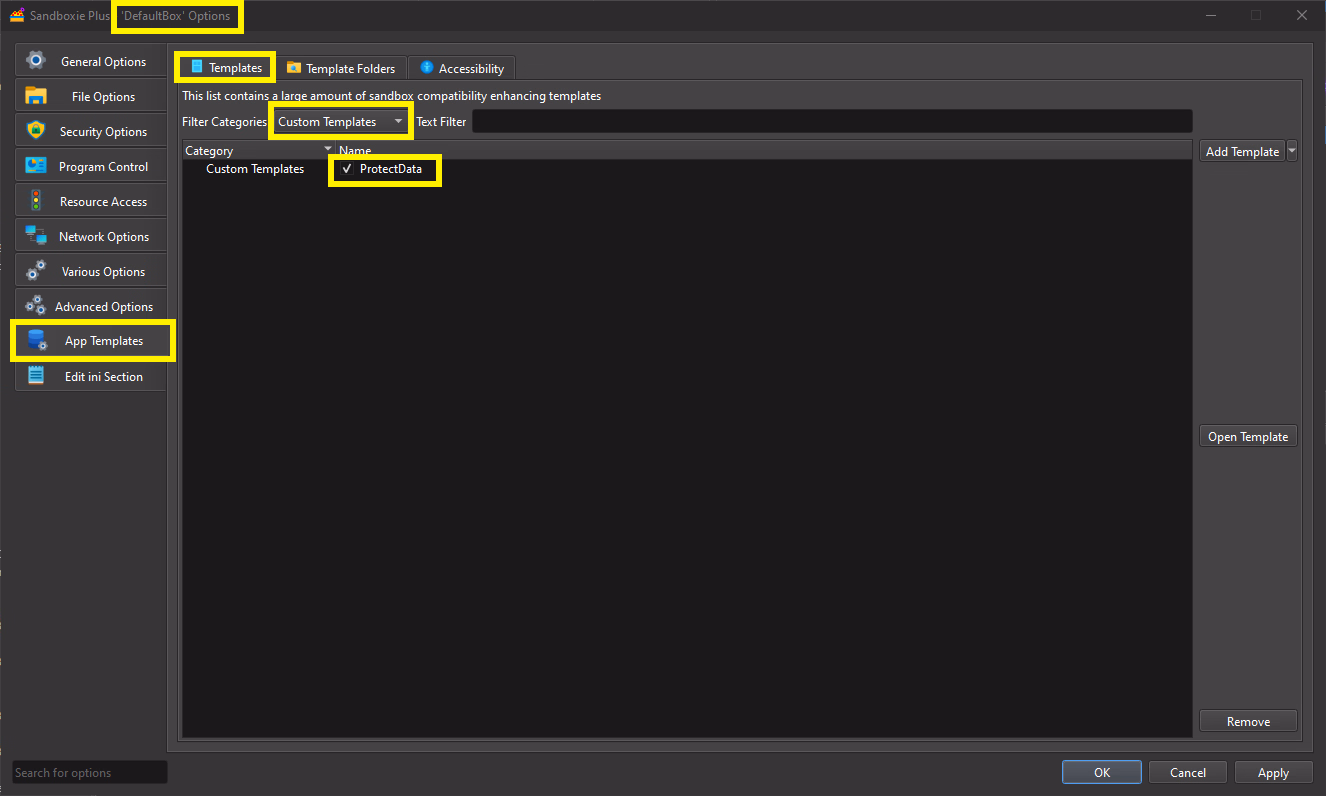The image size is (1326, 796).
Task: Switch to the Accessibility tab
Action: click(461, 68)
